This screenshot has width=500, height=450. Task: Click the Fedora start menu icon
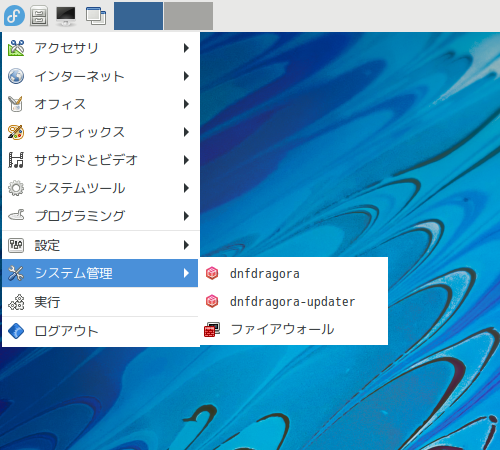14,16
